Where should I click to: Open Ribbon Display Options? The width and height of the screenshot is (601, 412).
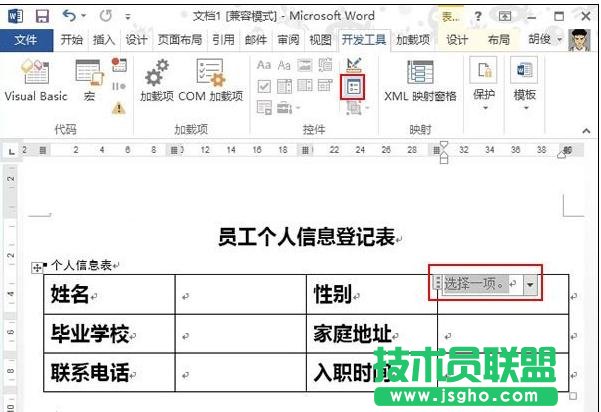(505, 16)
